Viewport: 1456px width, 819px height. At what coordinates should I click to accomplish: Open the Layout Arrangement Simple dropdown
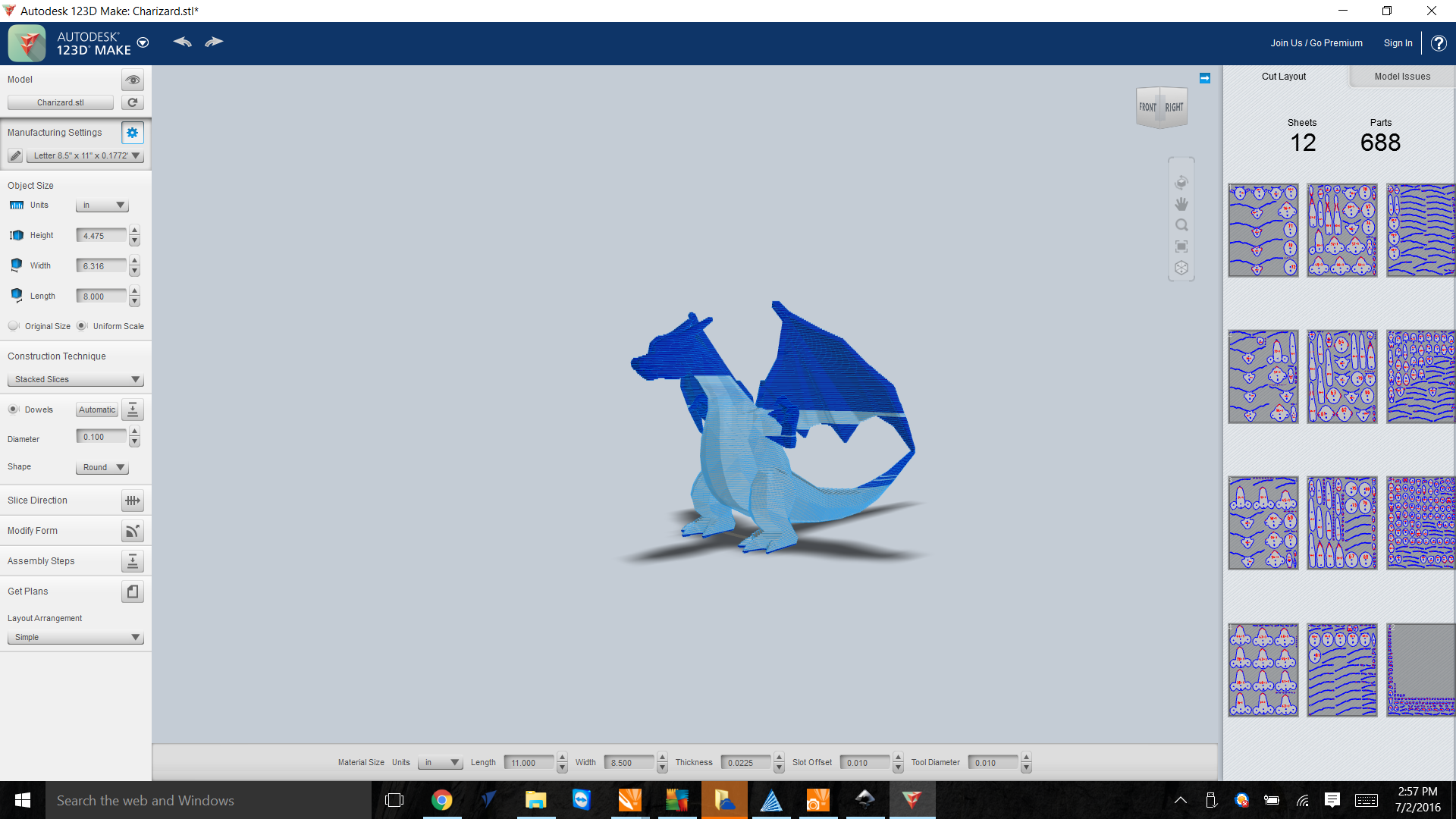pyautogui.click(x=75, y=637)
